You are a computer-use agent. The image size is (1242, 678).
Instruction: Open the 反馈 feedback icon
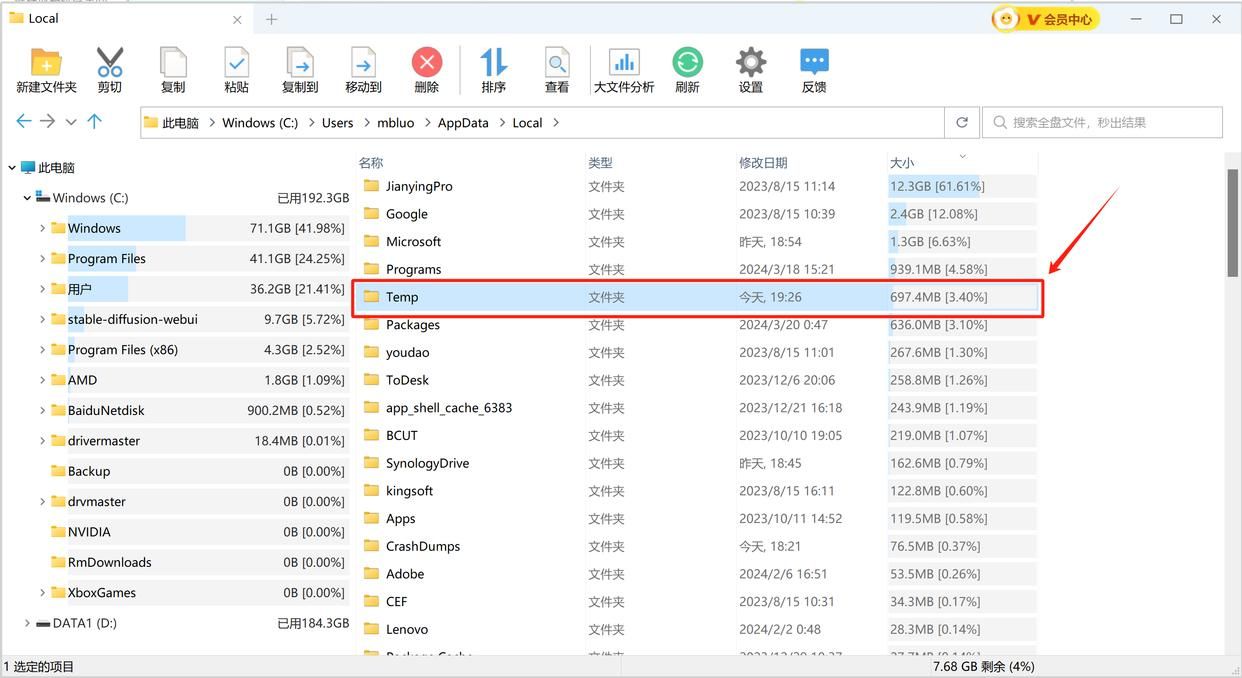pyautogui.click(x=814, y=63)
